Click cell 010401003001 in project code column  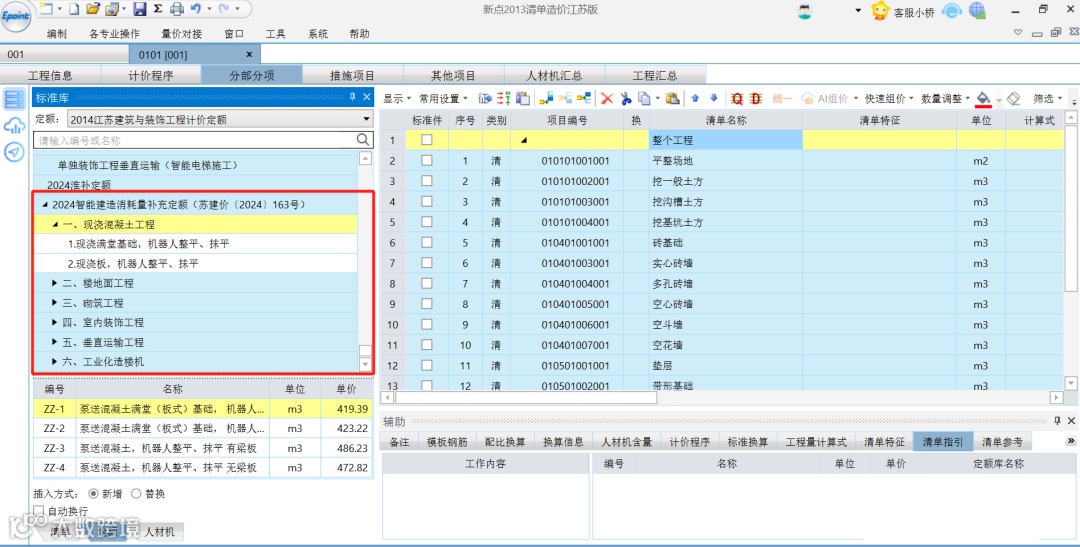coord(577,263)
